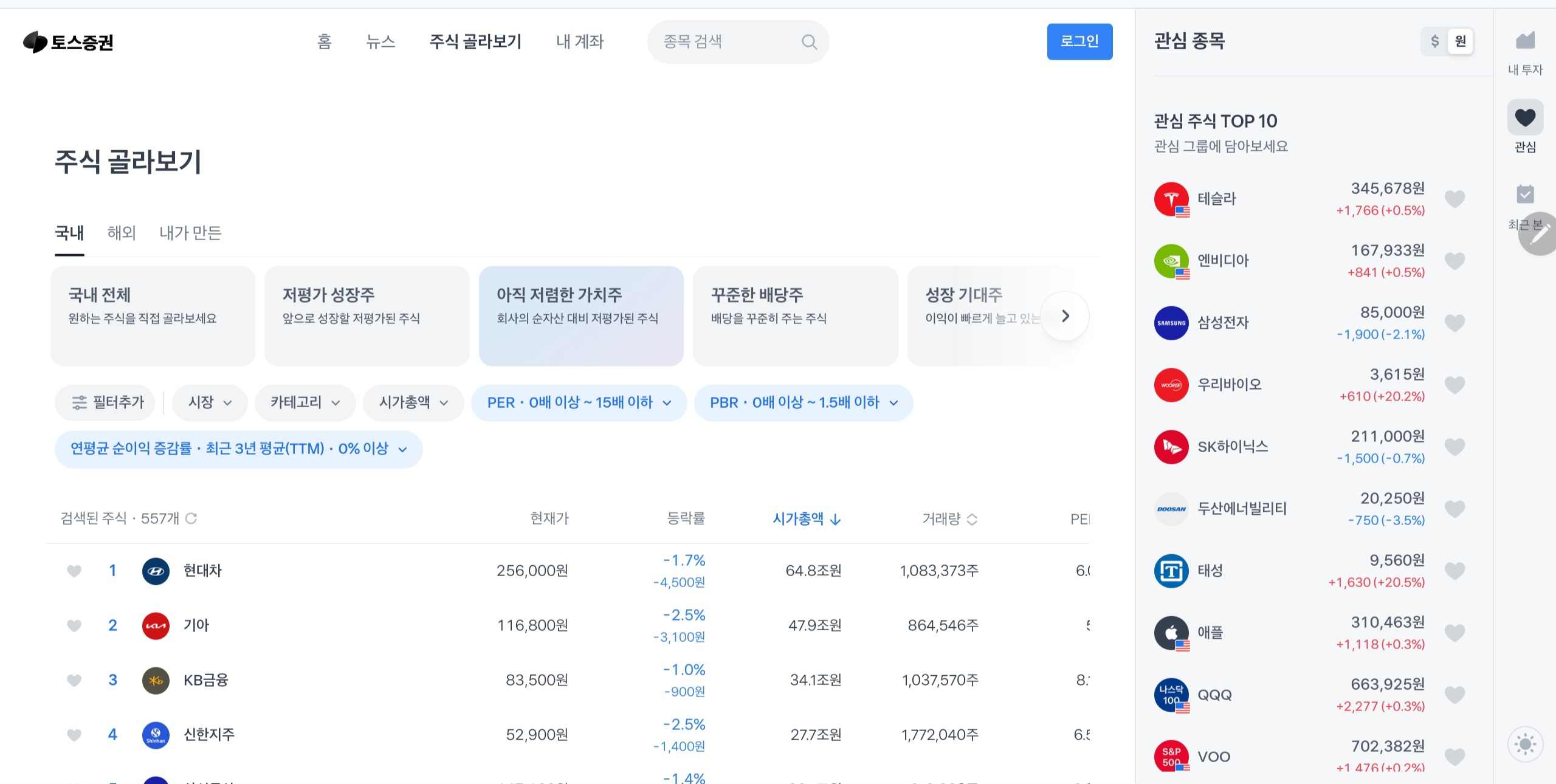The image size is (1556, 784).
Task: Sort by 시가총액 column header
Action: coord(807,518)
